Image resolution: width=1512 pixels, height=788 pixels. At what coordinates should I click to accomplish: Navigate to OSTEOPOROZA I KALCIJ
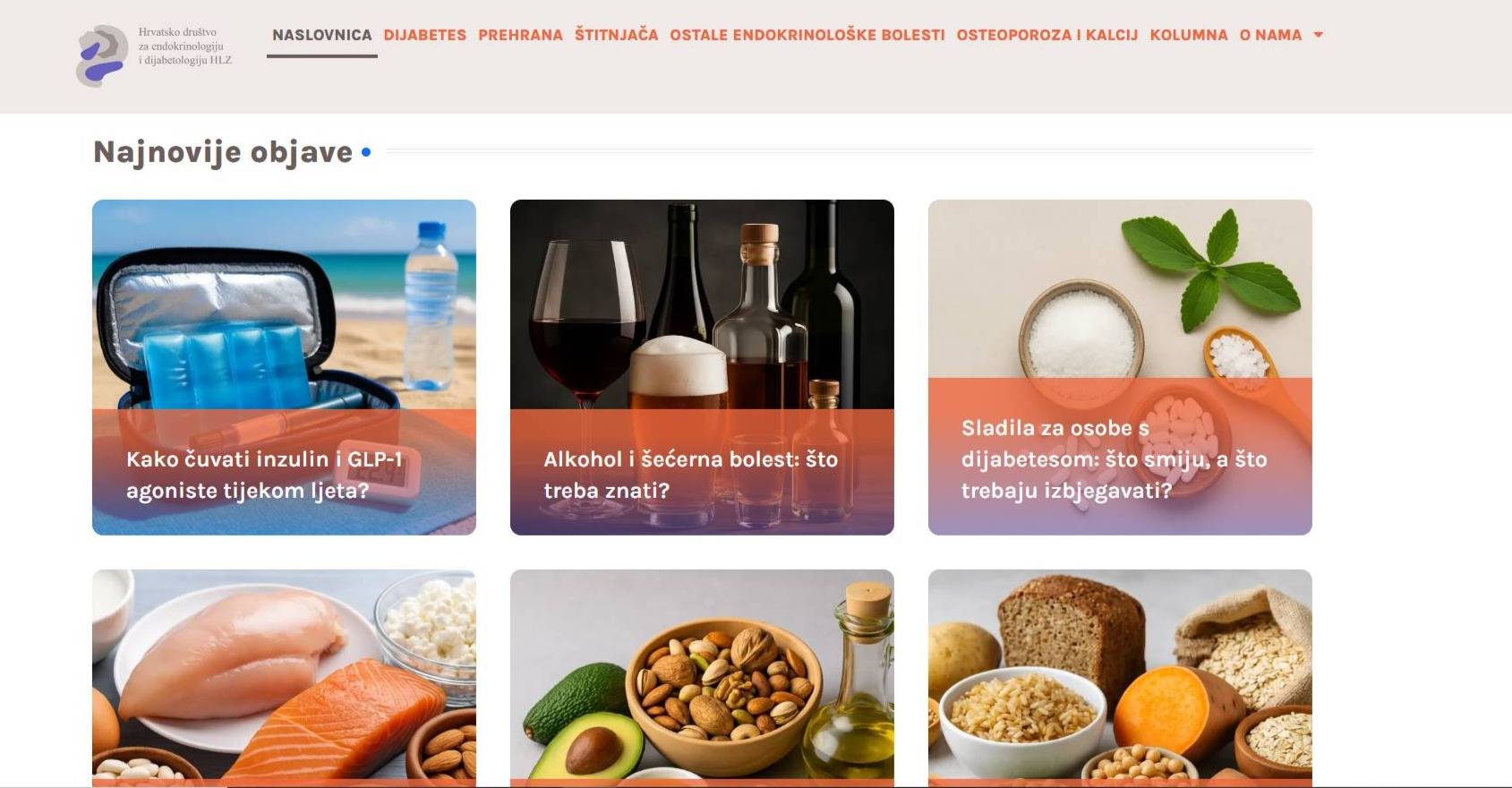coord(1047,35)
